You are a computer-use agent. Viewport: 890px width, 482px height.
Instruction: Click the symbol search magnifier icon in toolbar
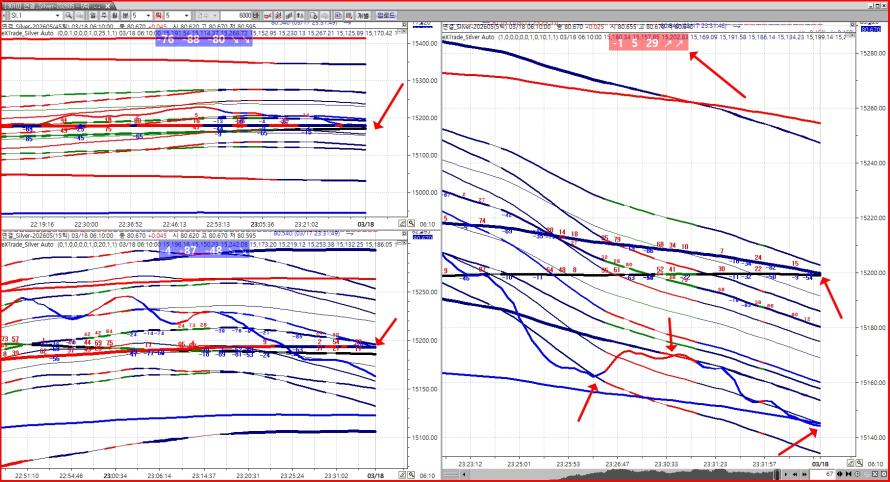[69, 15]
